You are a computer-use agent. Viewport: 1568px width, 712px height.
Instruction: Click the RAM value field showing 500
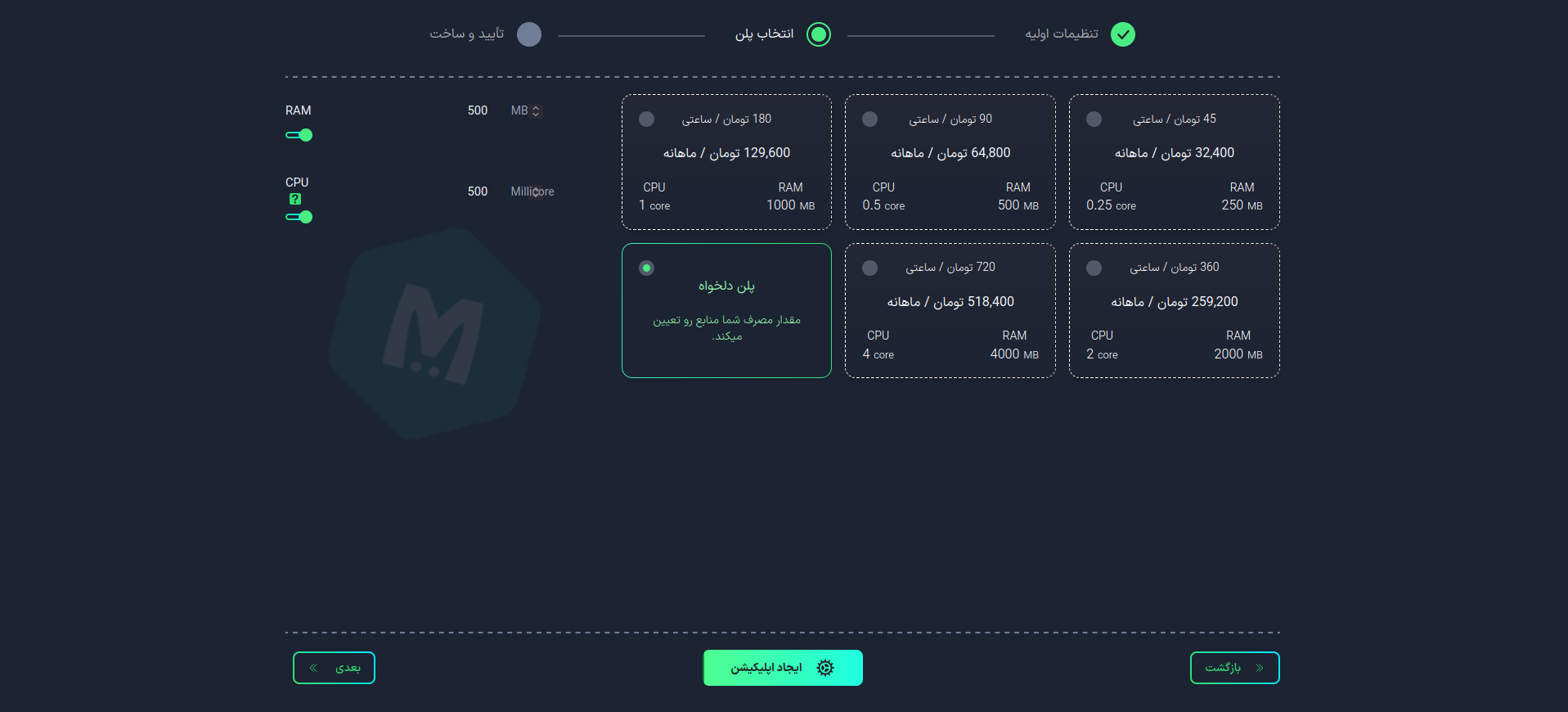(x=478, y=110)
